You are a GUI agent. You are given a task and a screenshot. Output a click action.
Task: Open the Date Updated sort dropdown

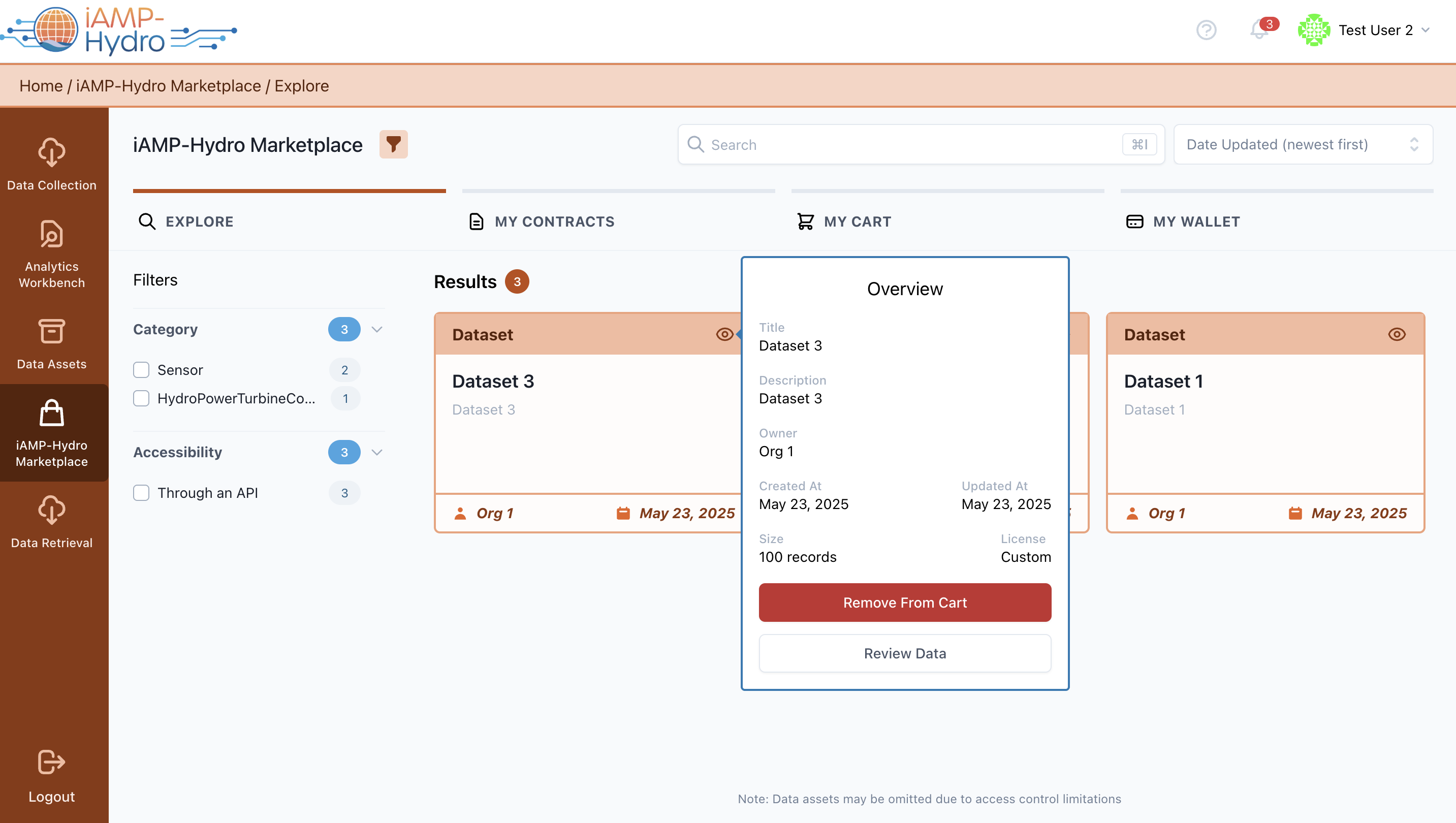(x=1302, y=145)
